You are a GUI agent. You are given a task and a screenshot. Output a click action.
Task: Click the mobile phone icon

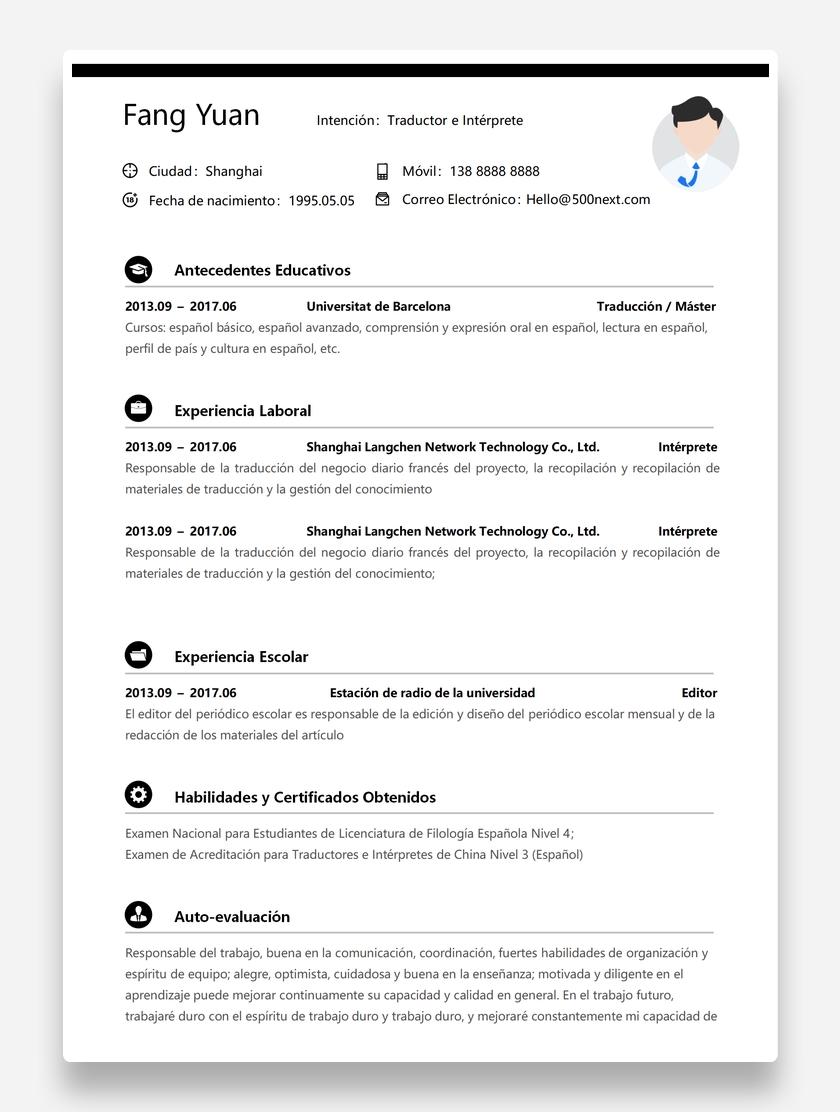point(382,171)
